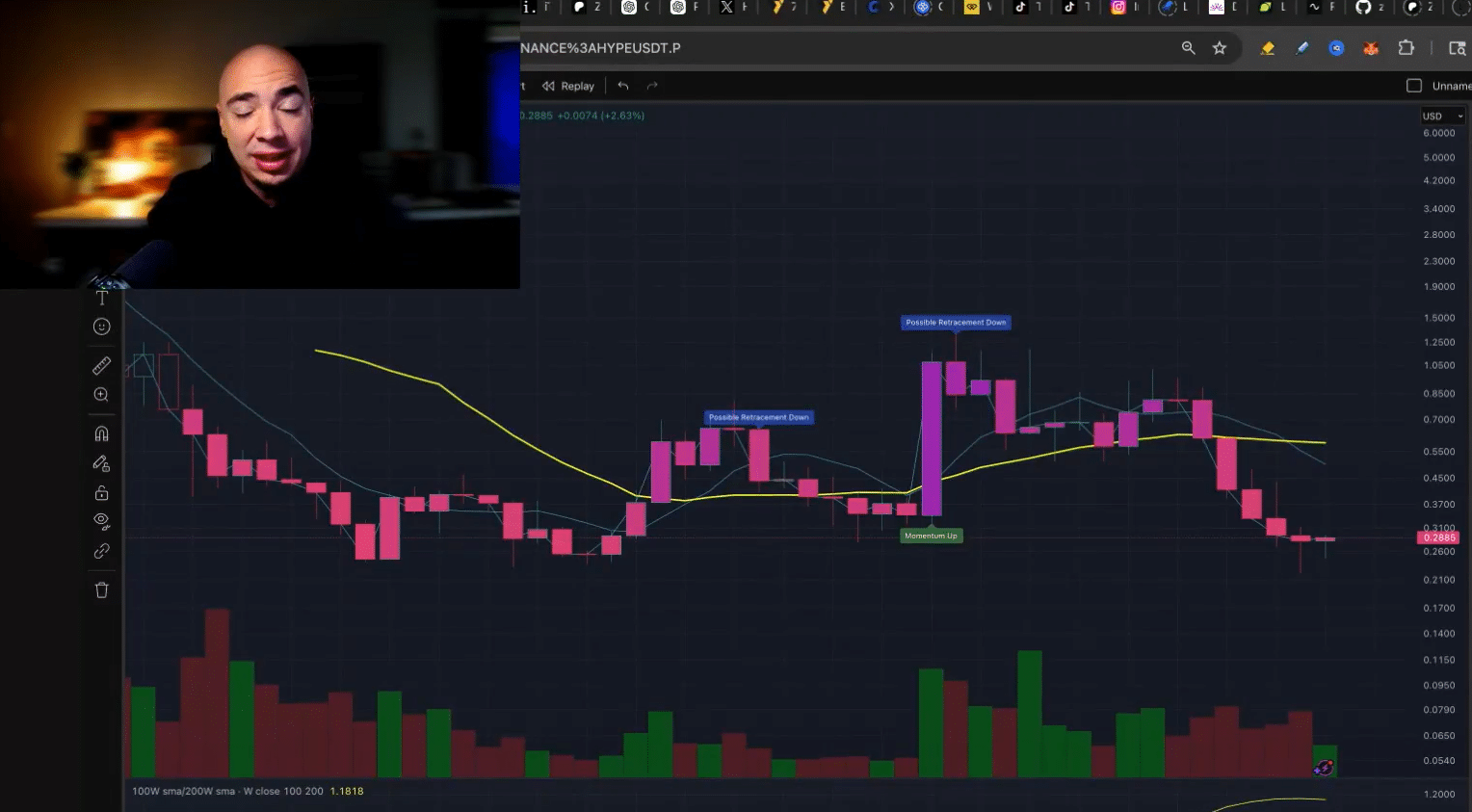This screenshot has height=812, width=1472.
Task: Open the browser zoom magnifier icon
Action: [1189, 48]
